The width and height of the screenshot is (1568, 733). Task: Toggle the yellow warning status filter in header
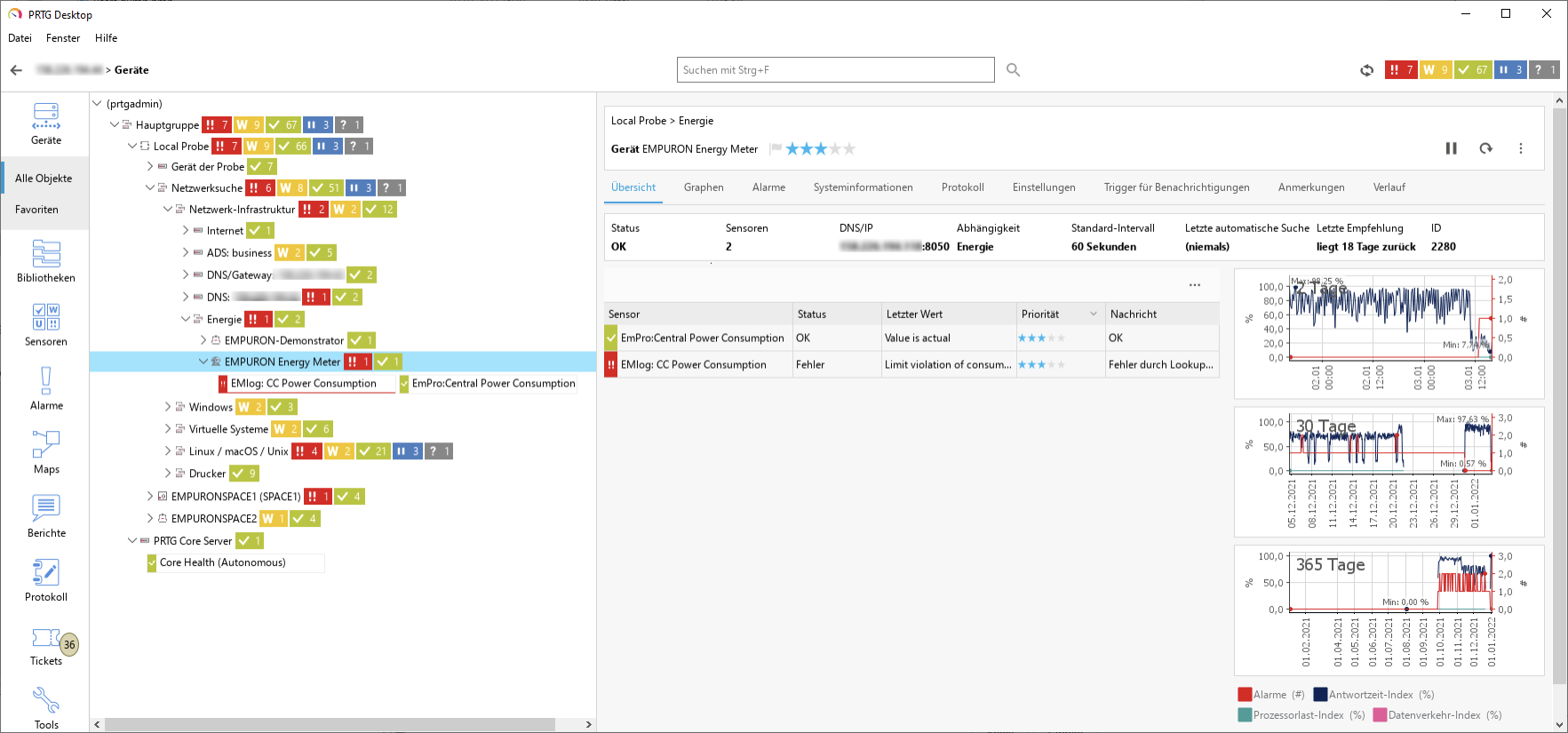tap(1435, 70)
